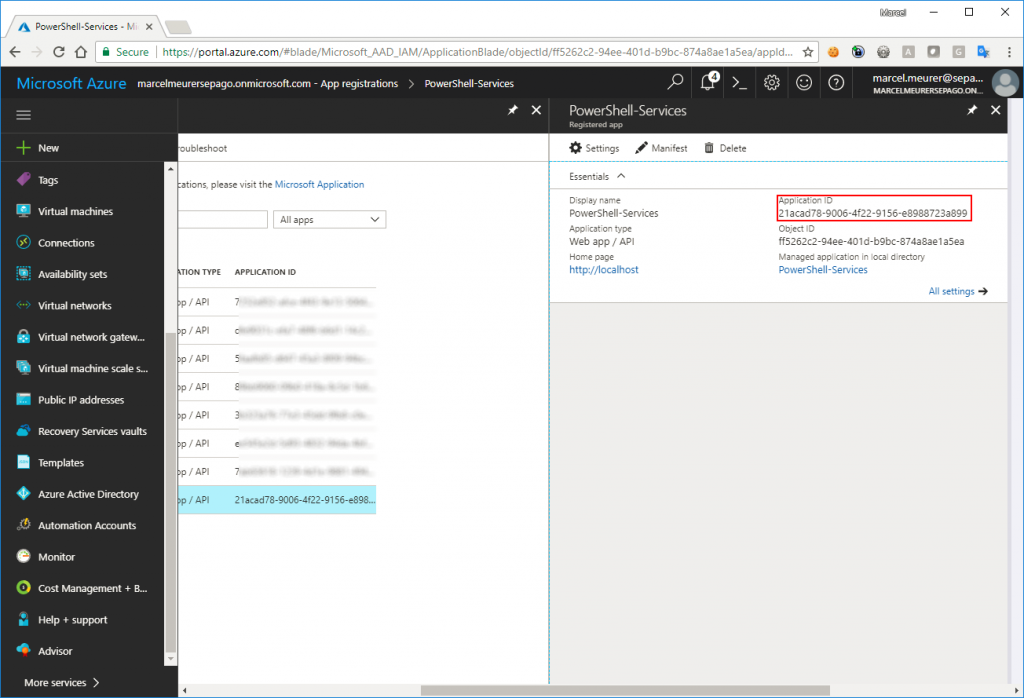The height and width of the screenshot is (698, 1024).
Task: Select the app row 21acad78-9006-4f22
Action: click(x=277, y=500)
